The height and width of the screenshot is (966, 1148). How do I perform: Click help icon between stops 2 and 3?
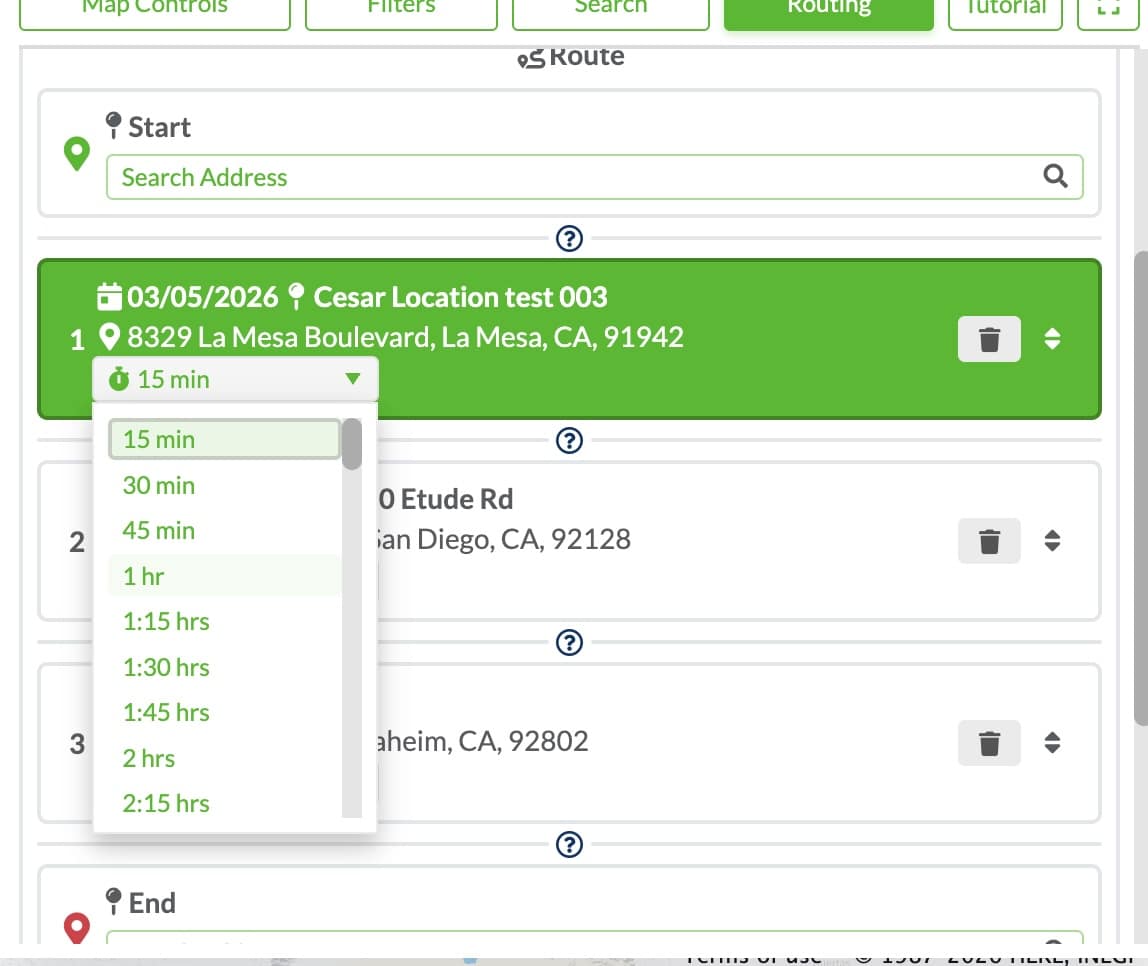pyautogui.click(x=569, y=642)
